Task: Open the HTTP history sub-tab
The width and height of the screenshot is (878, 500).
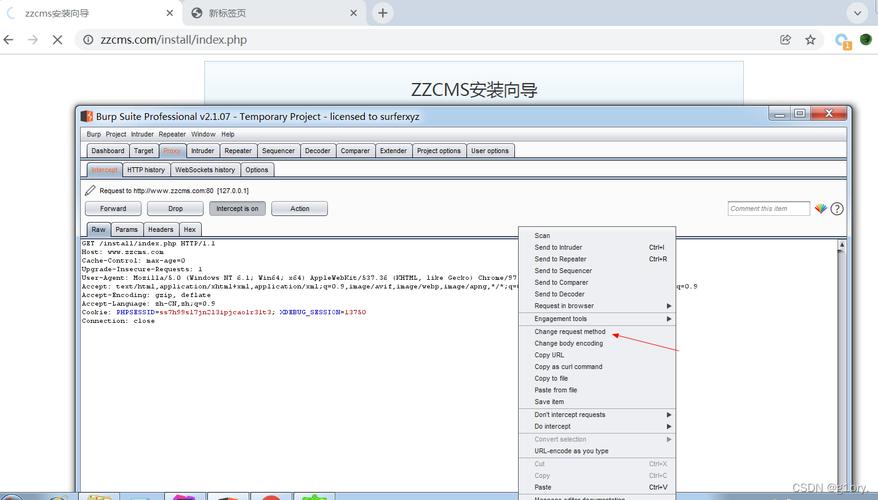Action: tap(146, 170)
